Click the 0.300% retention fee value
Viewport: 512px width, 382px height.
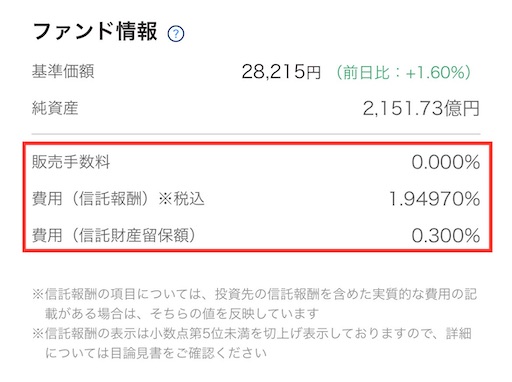point(446,235)
